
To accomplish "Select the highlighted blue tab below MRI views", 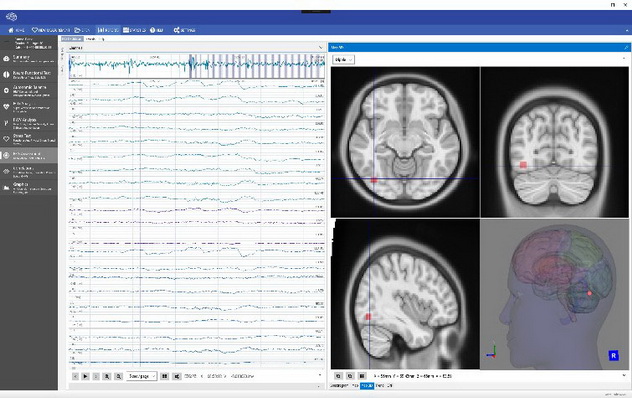I will (x=367, y=386).
